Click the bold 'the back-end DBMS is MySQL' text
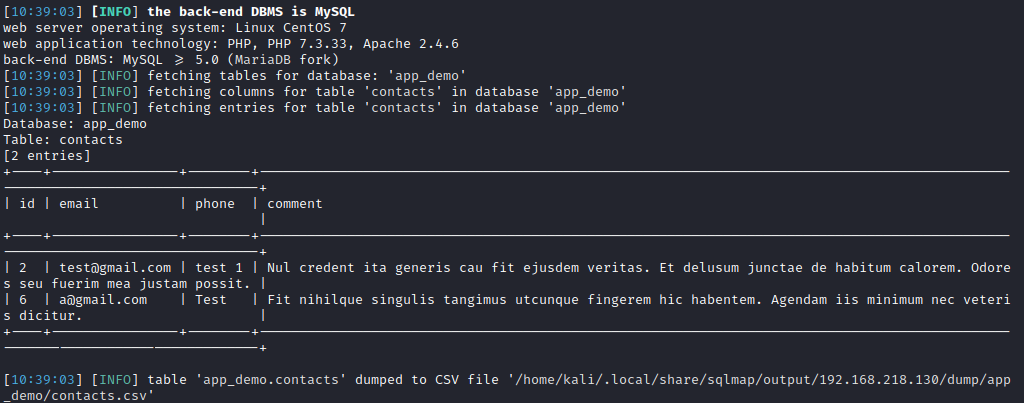The width and height of the screenshot is (1024, 403). pyautogui.click(x=251, y=12)
